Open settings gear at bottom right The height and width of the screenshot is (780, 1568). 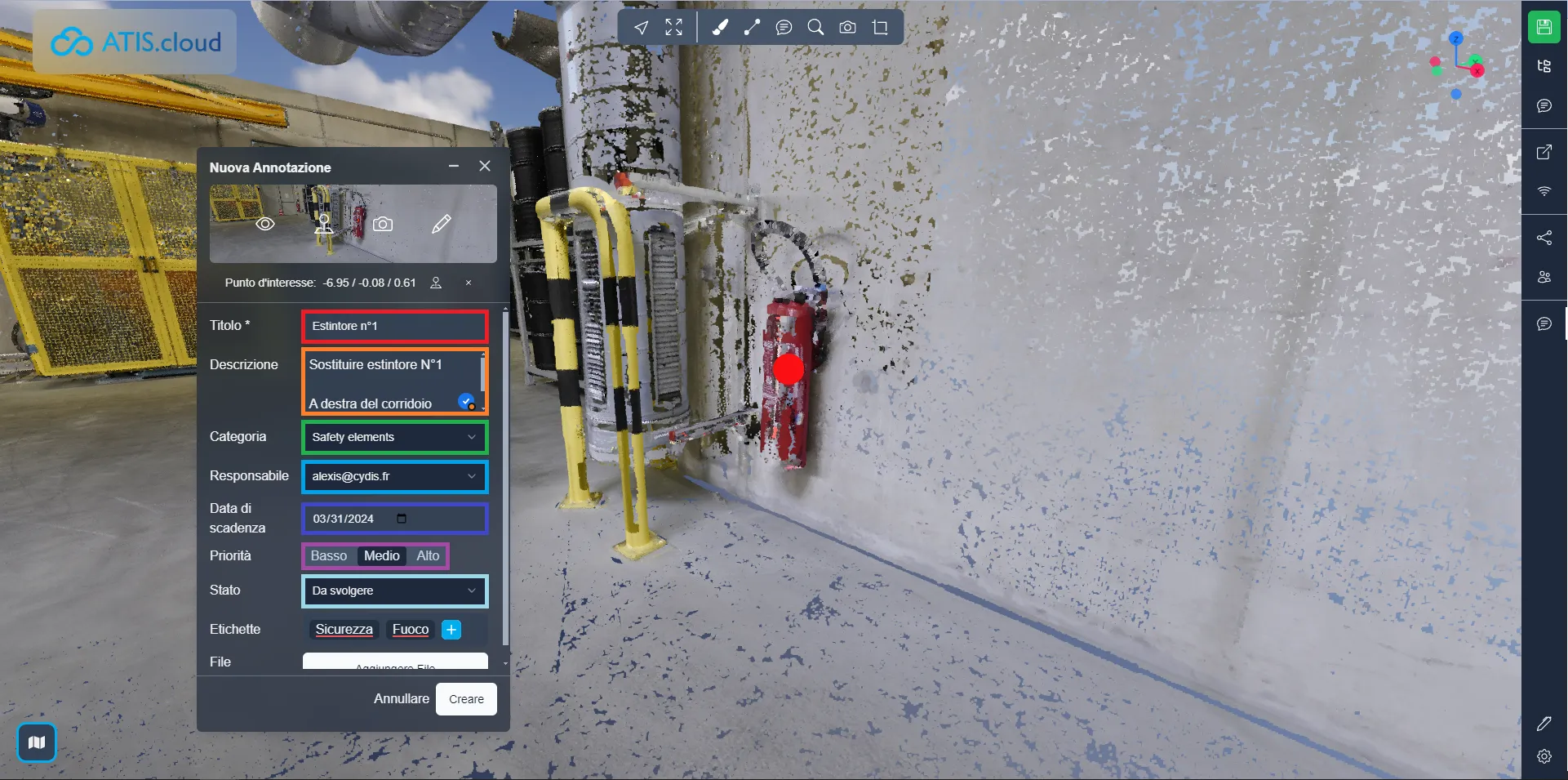tap(1544, 756)
